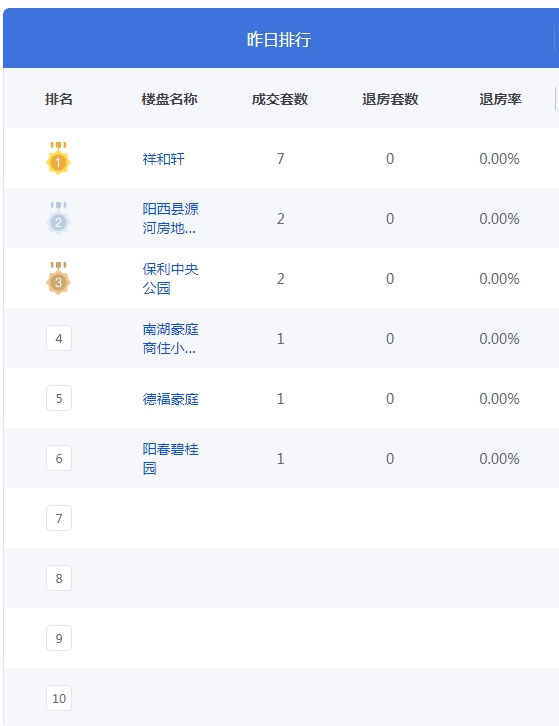Viewport: 559px width, 726px height.
Task: Click 成交套数 value 2 for 保利中央公园
Action: pos(281,279)
